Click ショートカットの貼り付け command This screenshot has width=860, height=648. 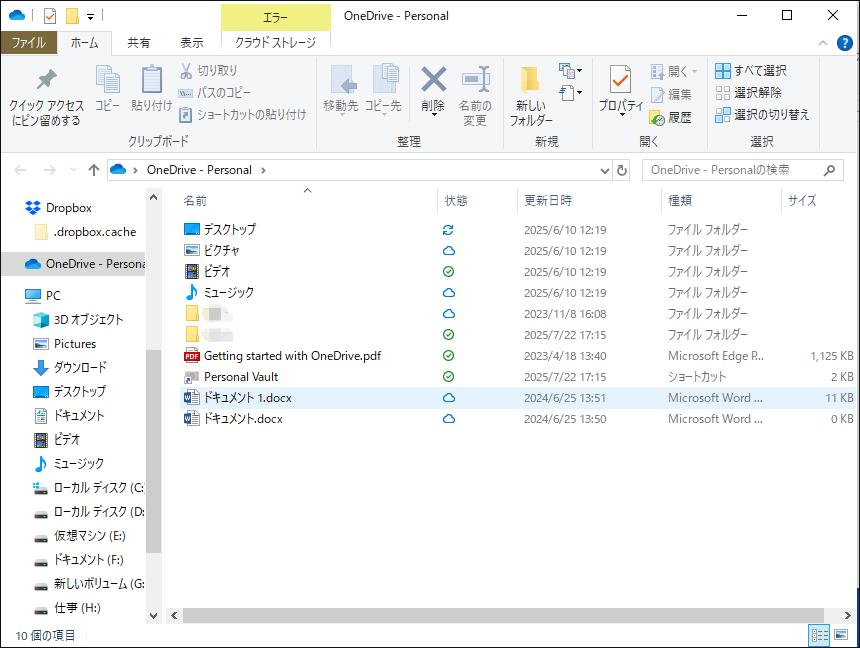[243, 114]
